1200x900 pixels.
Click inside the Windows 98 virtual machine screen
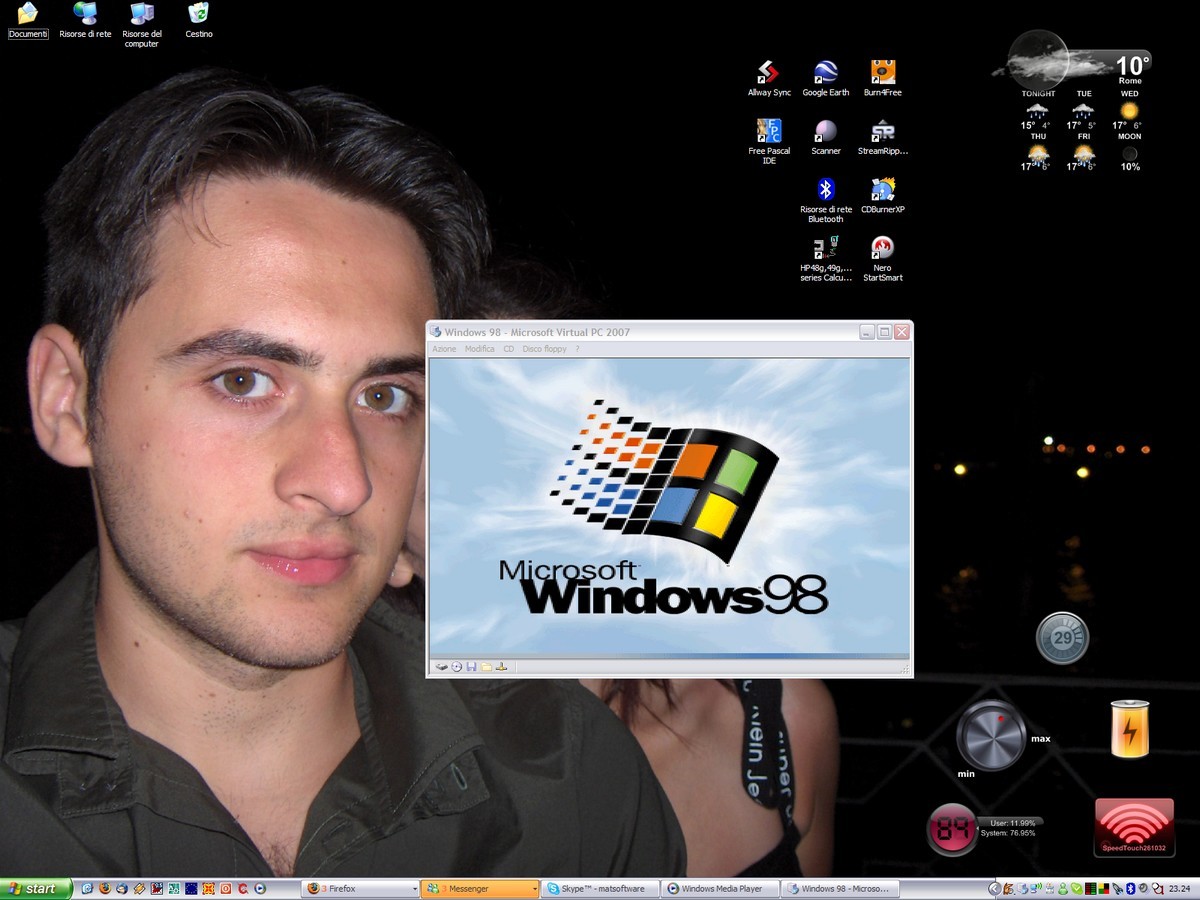pos(669,507)
